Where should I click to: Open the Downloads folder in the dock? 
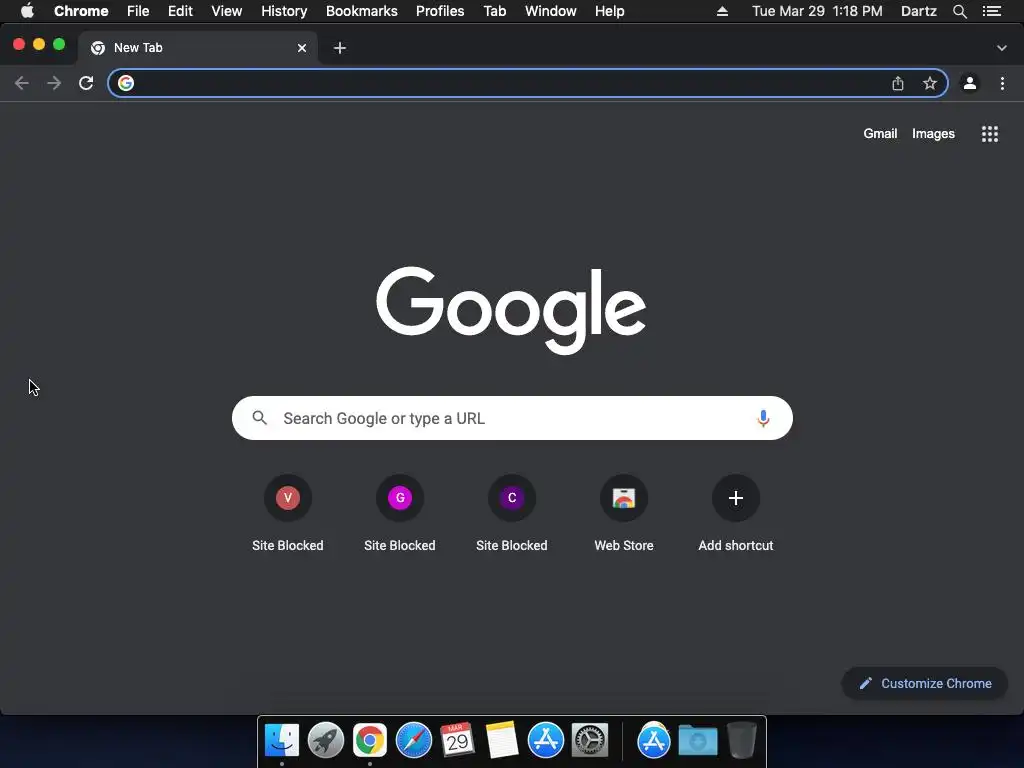(697, 741)
